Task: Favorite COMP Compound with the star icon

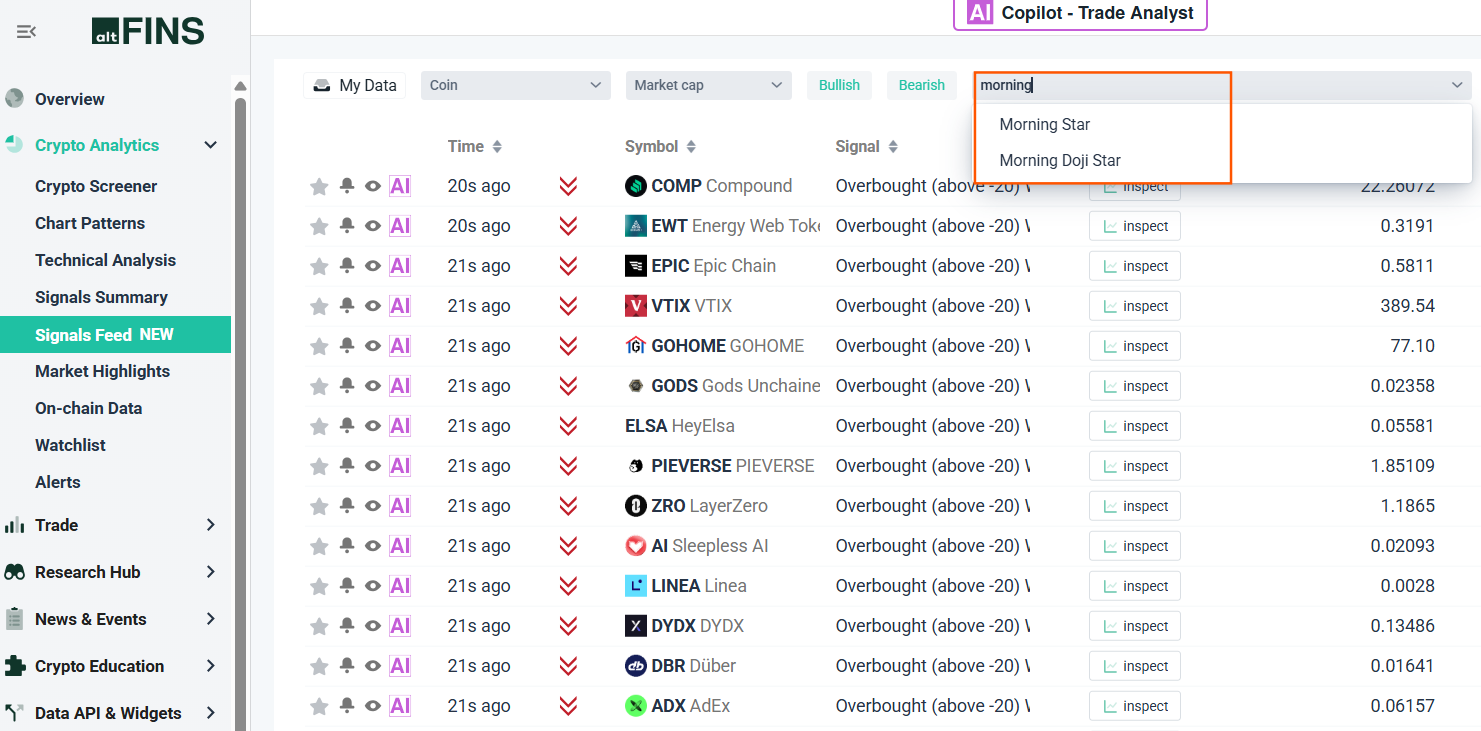Action: (319, 186)
